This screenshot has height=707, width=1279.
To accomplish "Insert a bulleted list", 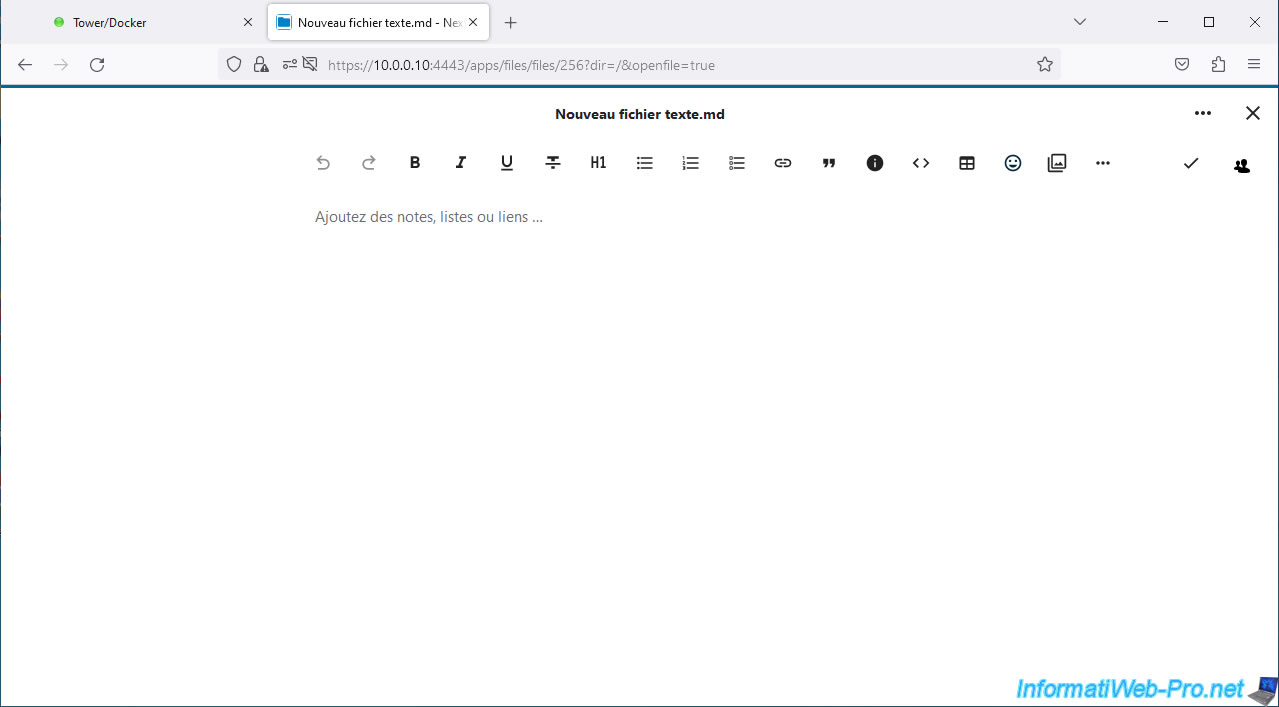I will point(645,163).
